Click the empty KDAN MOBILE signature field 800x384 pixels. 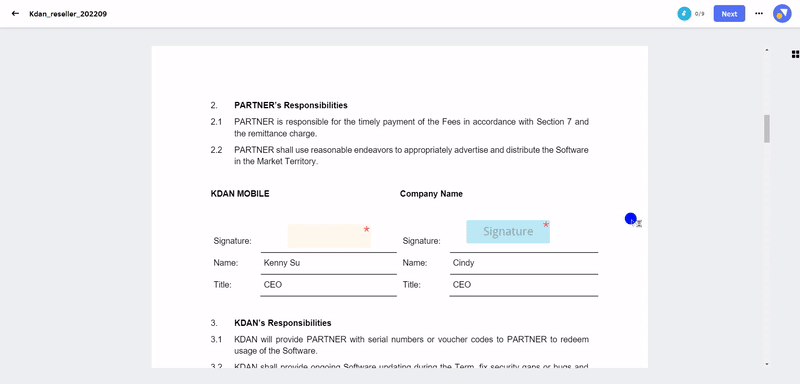(x=329, y=236)
